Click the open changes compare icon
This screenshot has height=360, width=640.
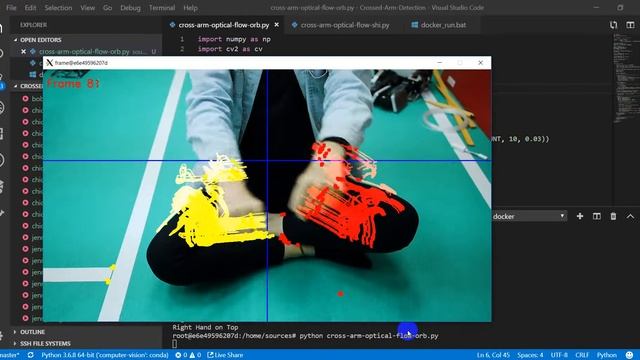(613, 25)
